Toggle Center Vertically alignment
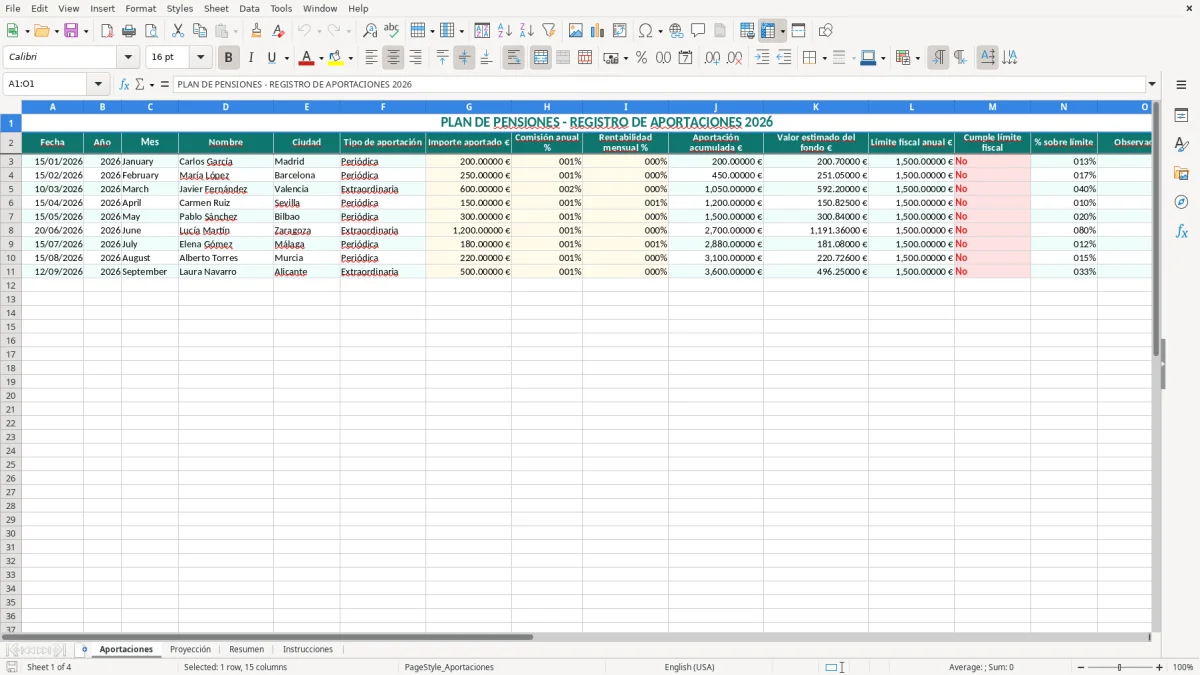Image resolution: width=1200 pixels, height=675 pixels. (x=464, y=58)
